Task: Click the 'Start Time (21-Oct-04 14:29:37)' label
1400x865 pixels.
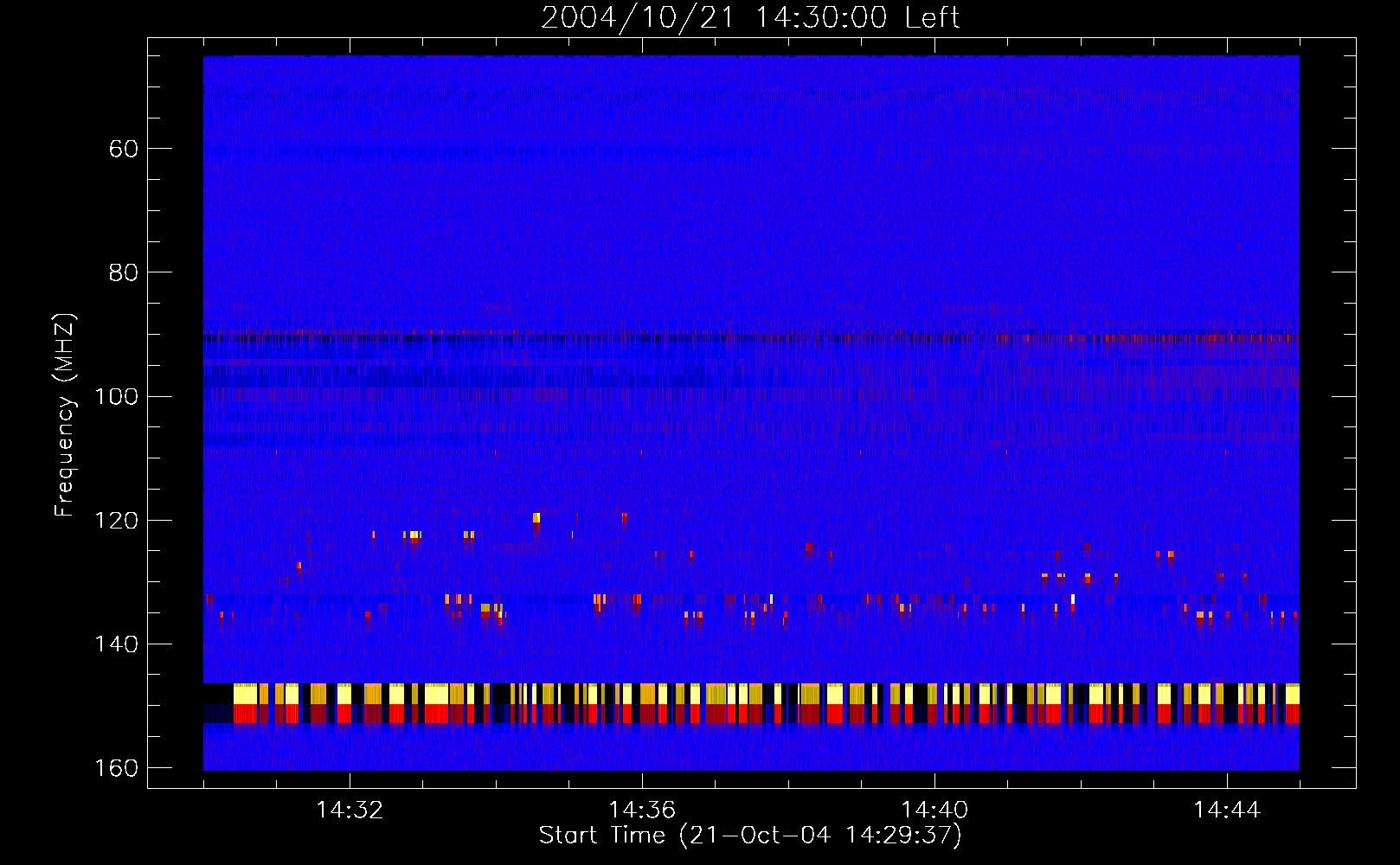Action: pos(750,836)
